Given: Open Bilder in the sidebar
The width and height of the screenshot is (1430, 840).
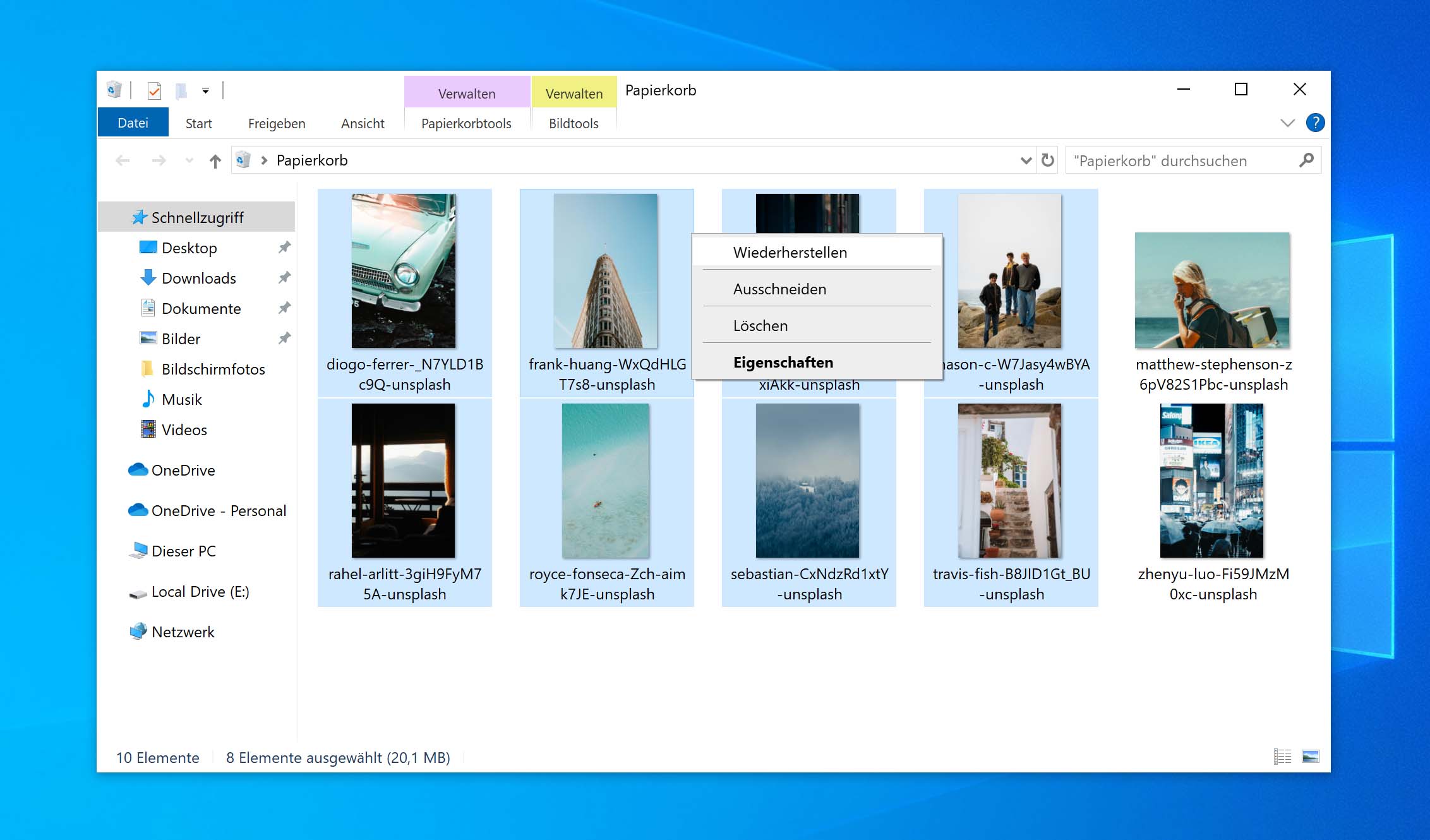Looking at the screenshot, I should pyautogui.click(x=181, y=339).
